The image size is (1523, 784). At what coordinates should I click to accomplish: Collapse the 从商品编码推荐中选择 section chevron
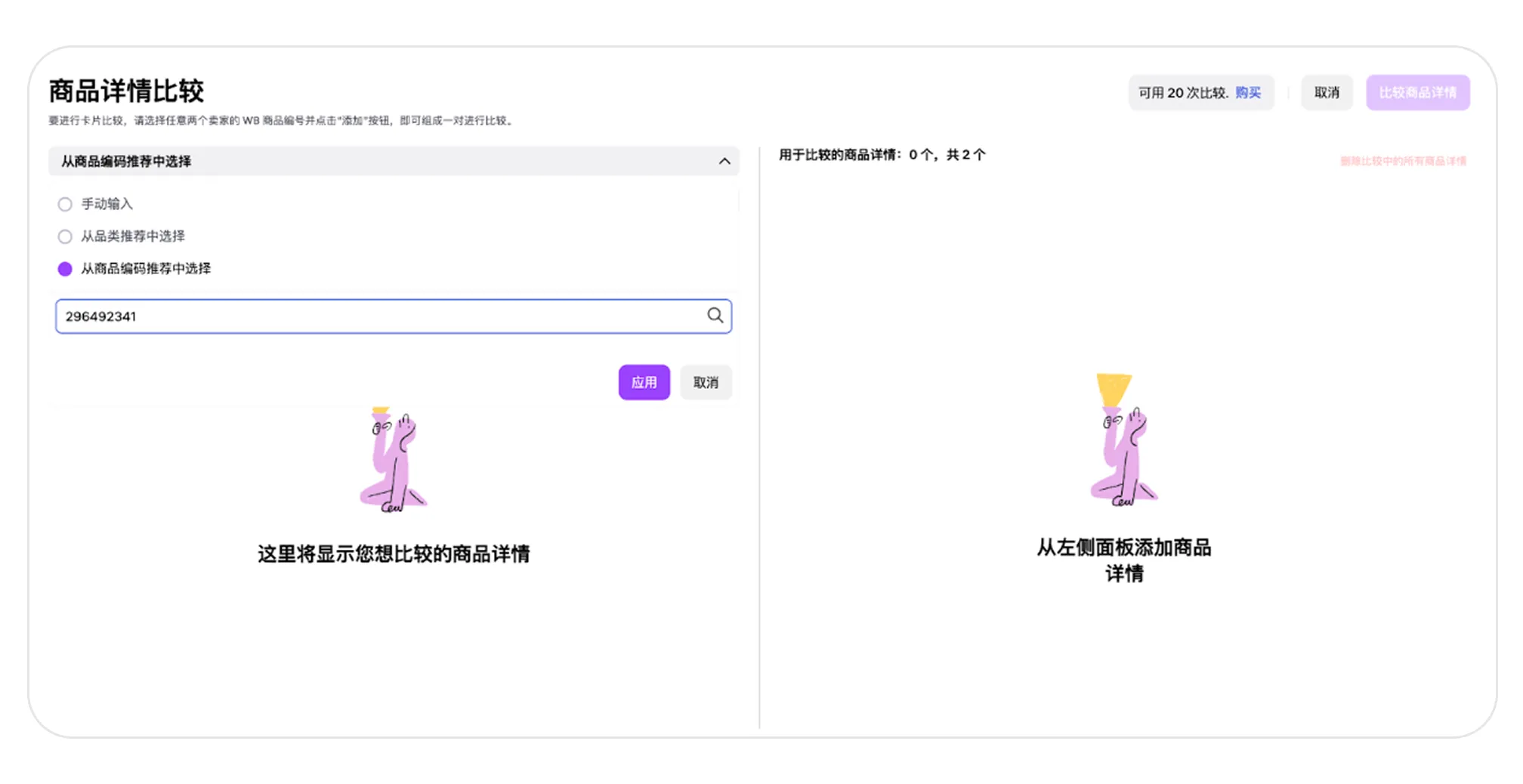coord(724,161)
